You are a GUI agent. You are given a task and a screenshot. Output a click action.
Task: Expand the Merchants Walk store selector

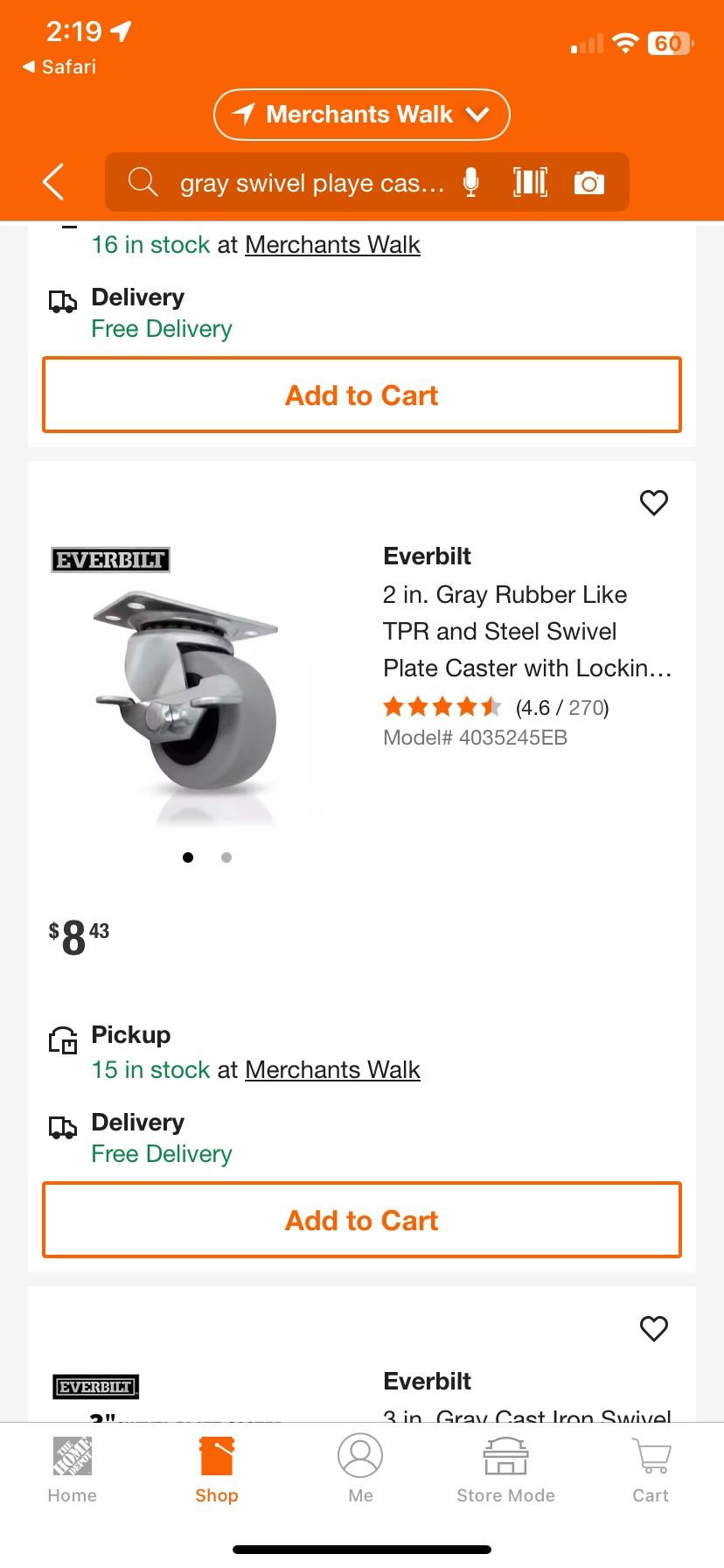[361, 115]
